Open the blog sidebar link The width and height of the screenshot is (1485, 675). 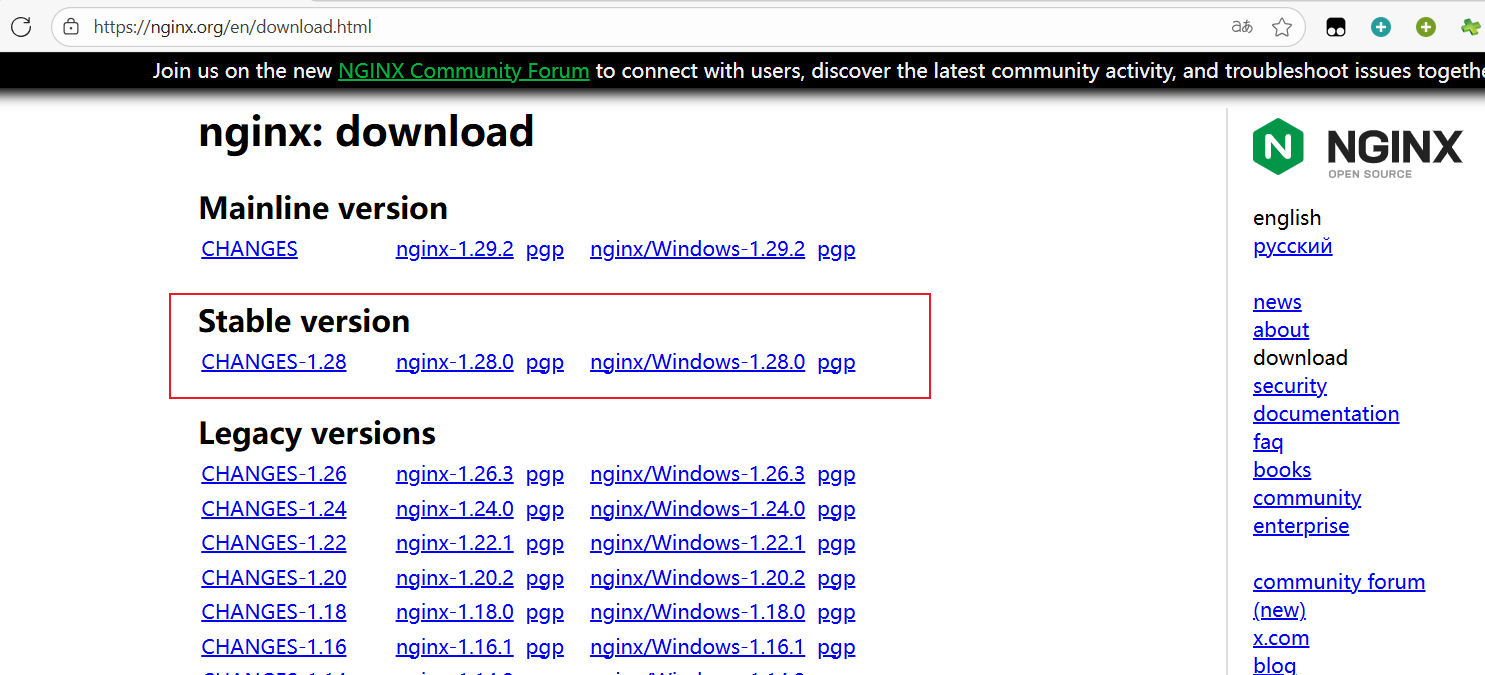point(1274,665)
